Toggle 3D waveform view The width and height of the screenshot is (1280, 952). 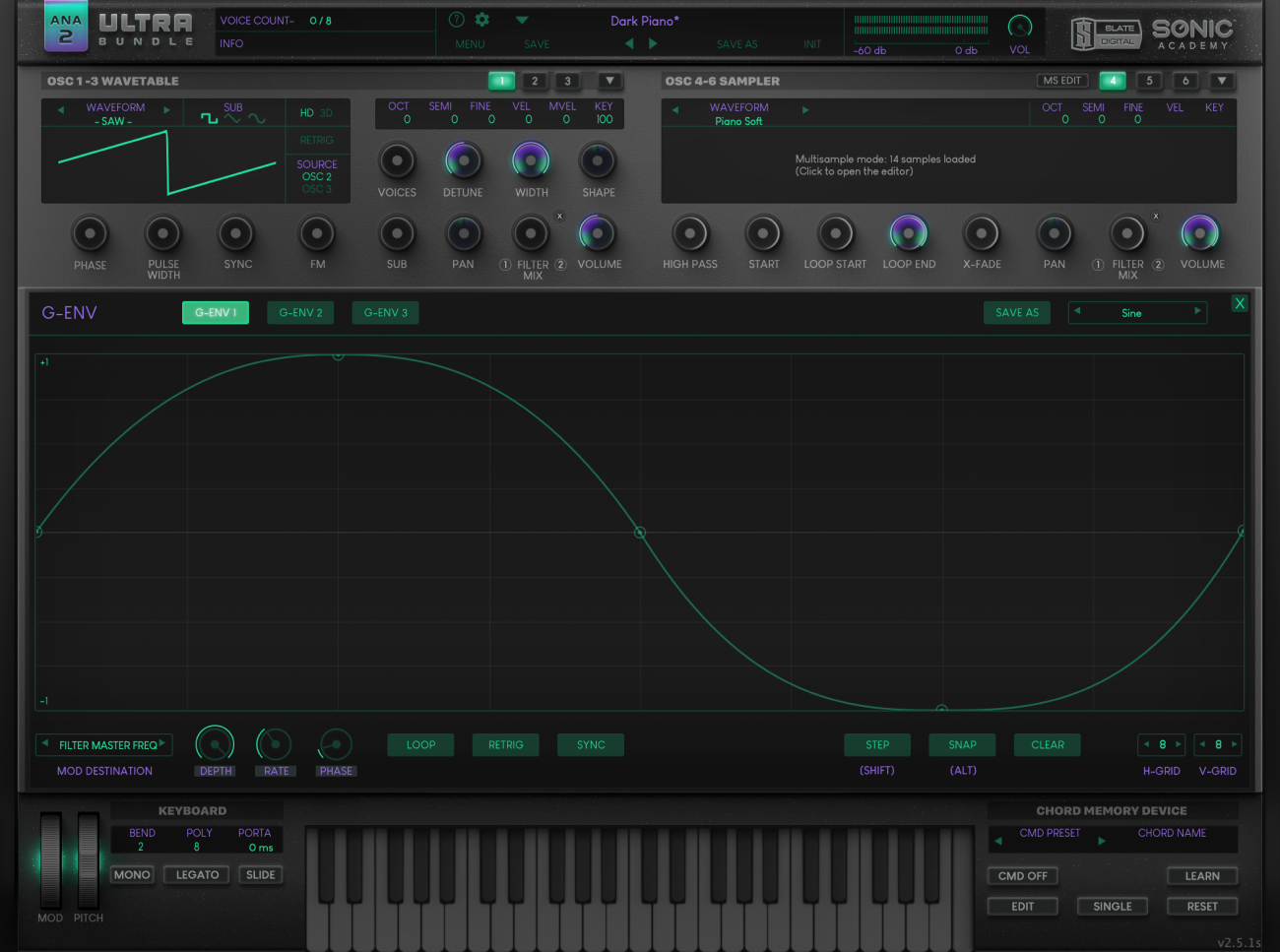coord(326,113)
